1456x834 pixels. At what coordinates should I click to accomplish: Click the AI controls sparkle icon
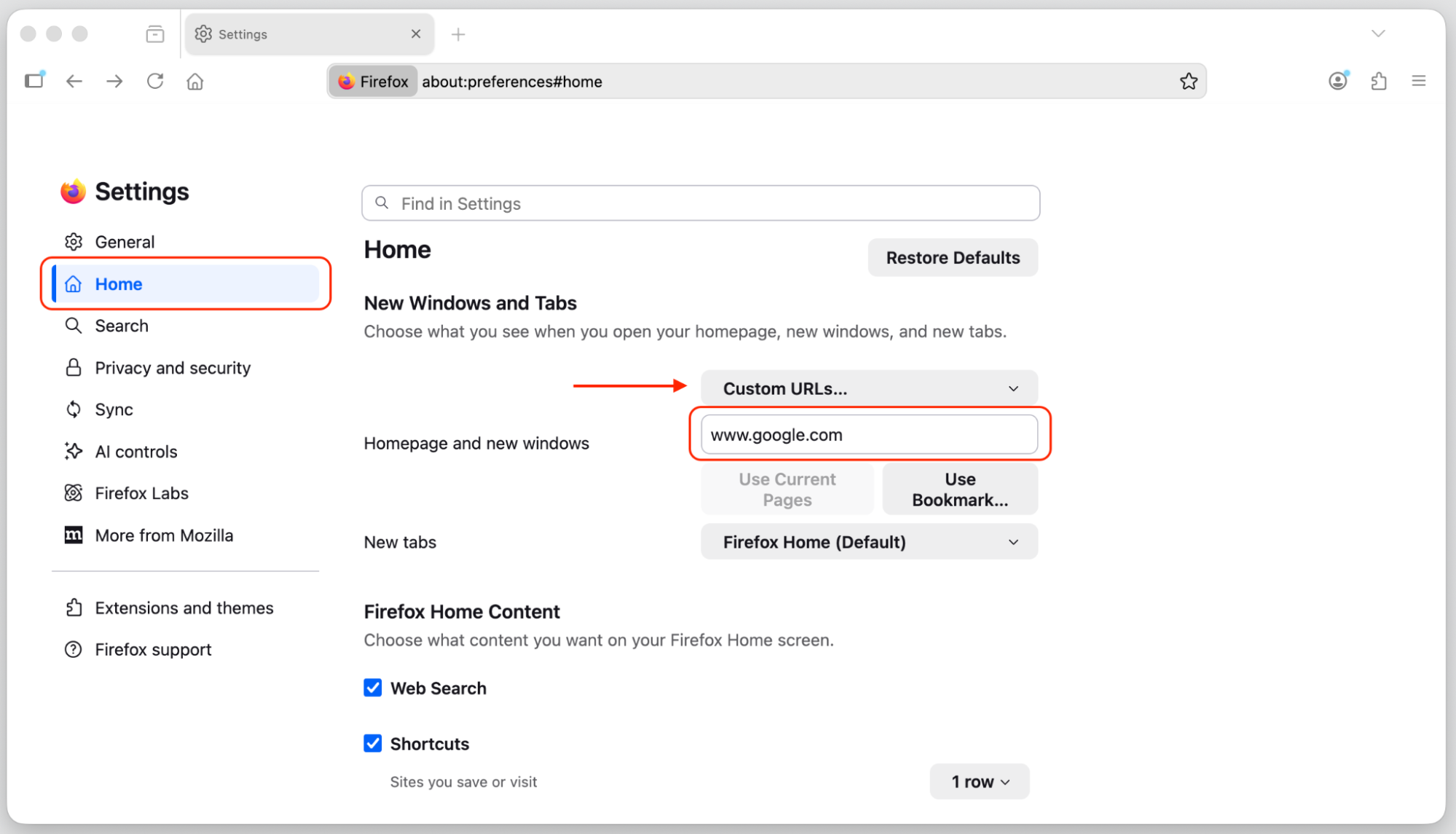pyautogui.click(x=74, y=452)
